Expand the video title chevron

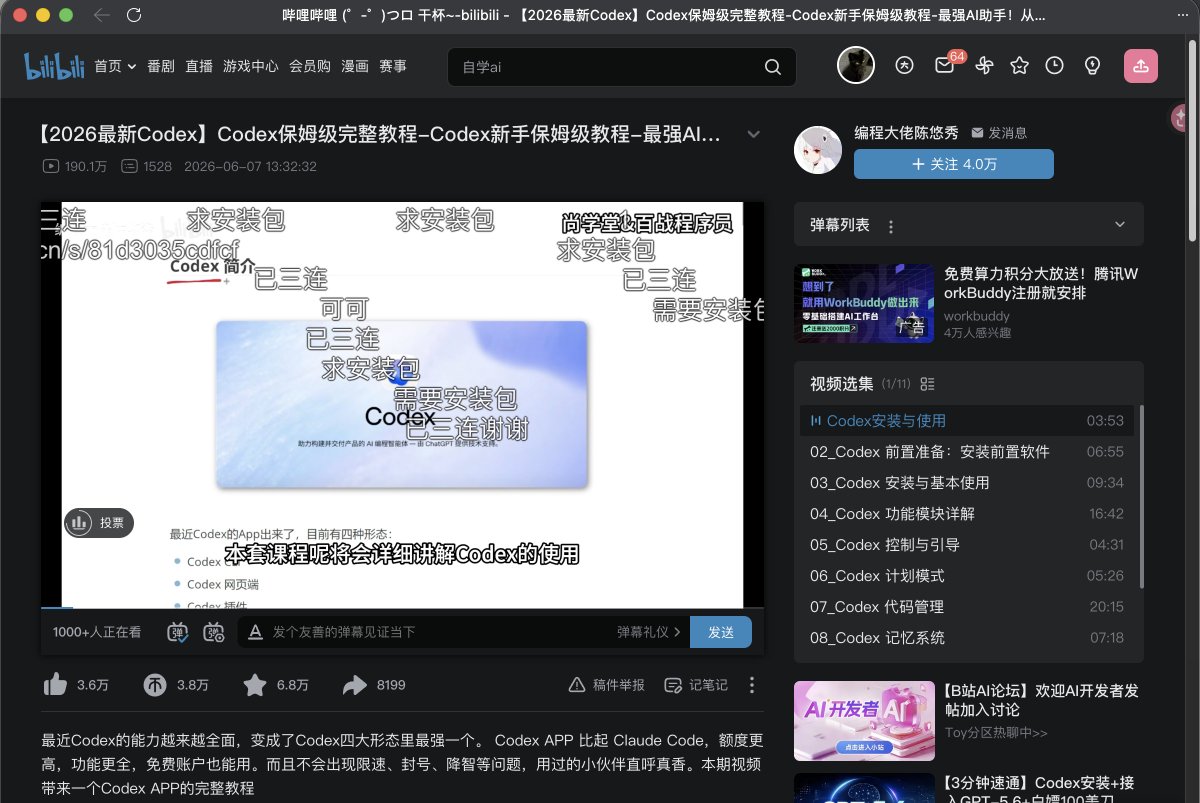pos(753,135)
